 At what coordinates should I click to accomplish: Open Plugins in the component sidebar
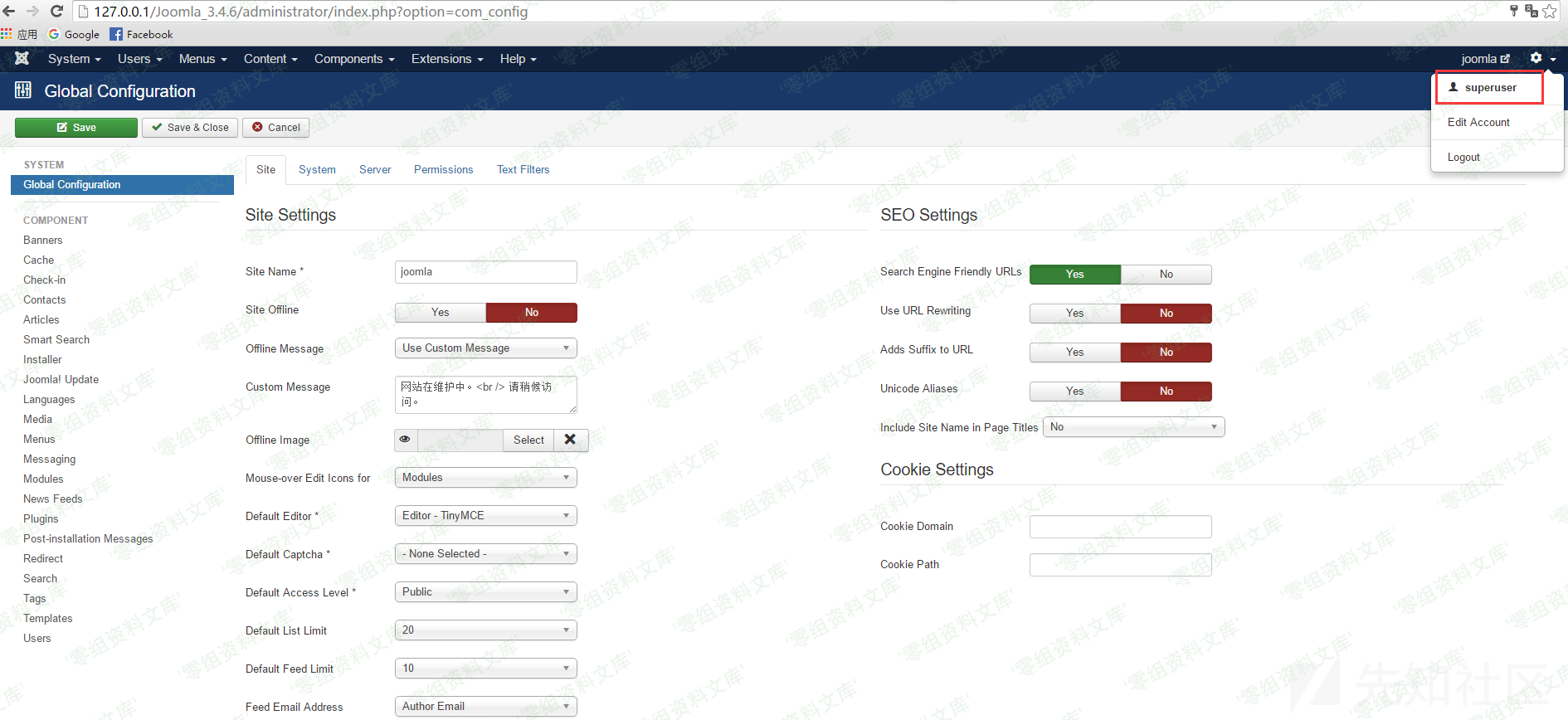41,519
